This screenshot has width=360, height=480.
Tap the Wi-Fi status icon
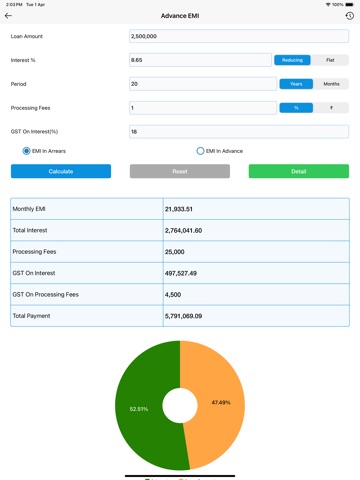pos(328,5)
